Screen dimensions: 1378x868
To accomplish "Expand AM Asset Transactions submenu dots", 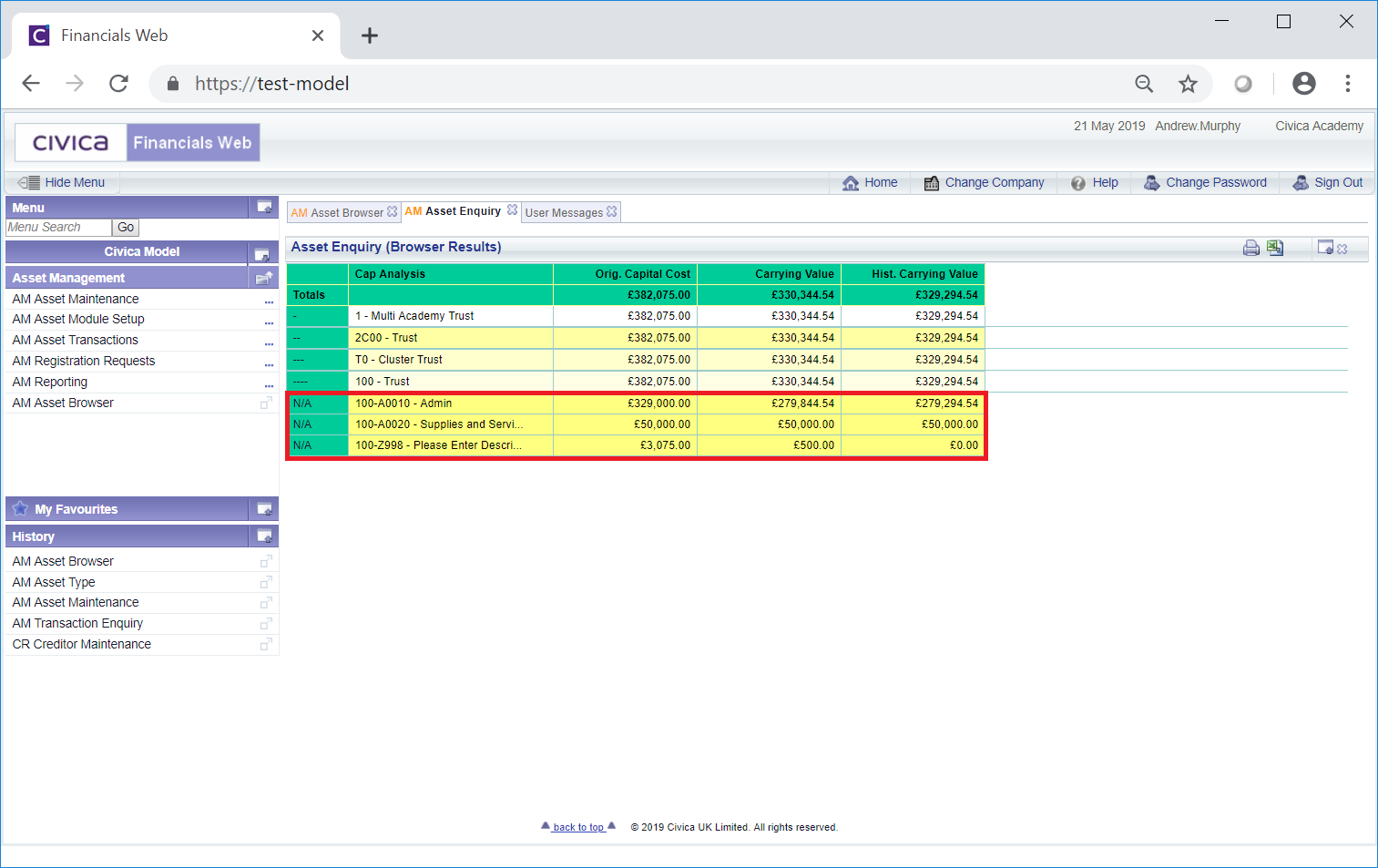I will [269, 343].
